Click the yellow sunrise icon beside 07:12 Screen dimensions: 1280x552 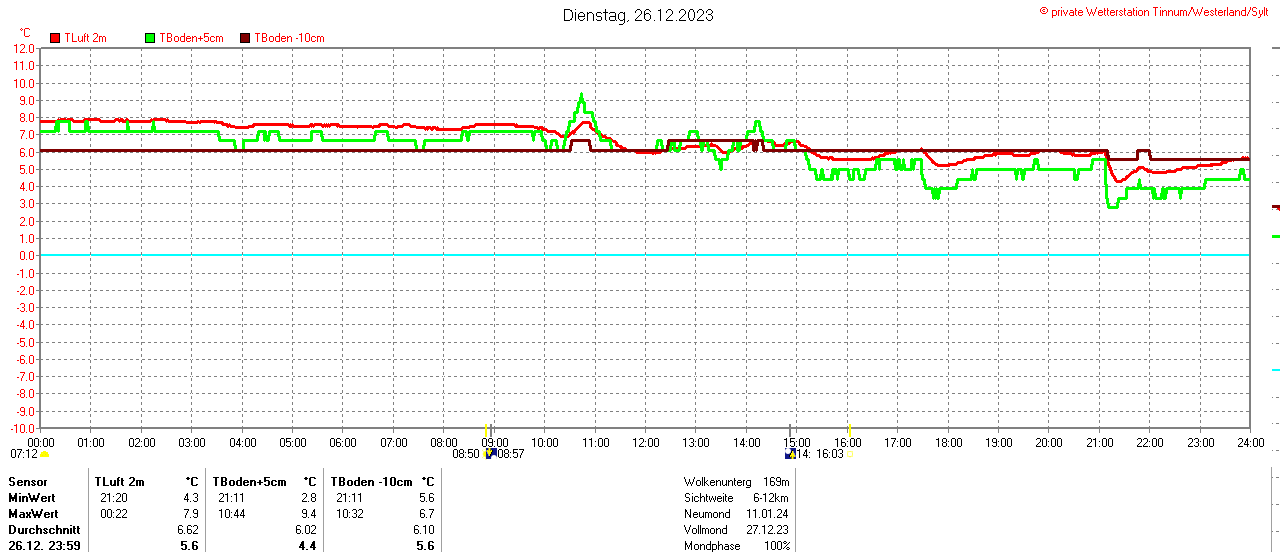pos(44,454)
